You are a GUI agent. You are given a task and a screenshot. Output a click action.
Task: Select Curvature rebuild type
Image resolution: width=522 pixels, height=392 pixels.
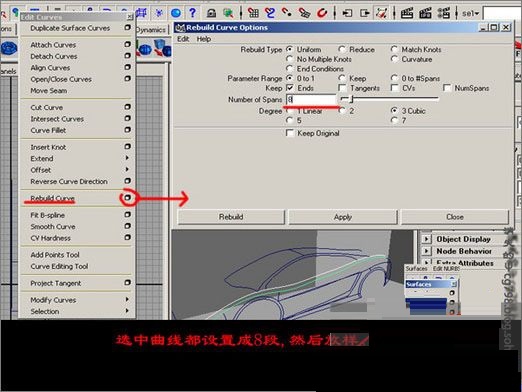tap(394, 59)
